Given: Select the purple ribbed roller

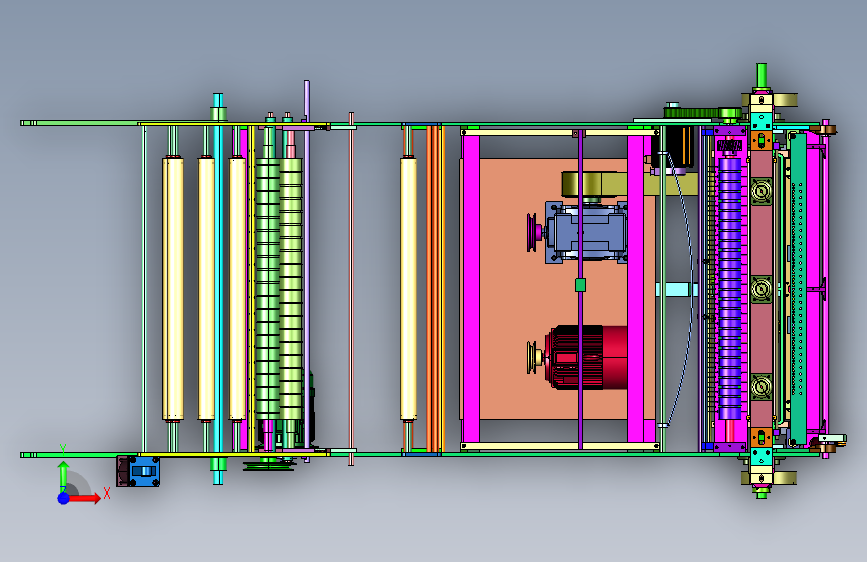Looking at the screenshot, I should (729, 288).
